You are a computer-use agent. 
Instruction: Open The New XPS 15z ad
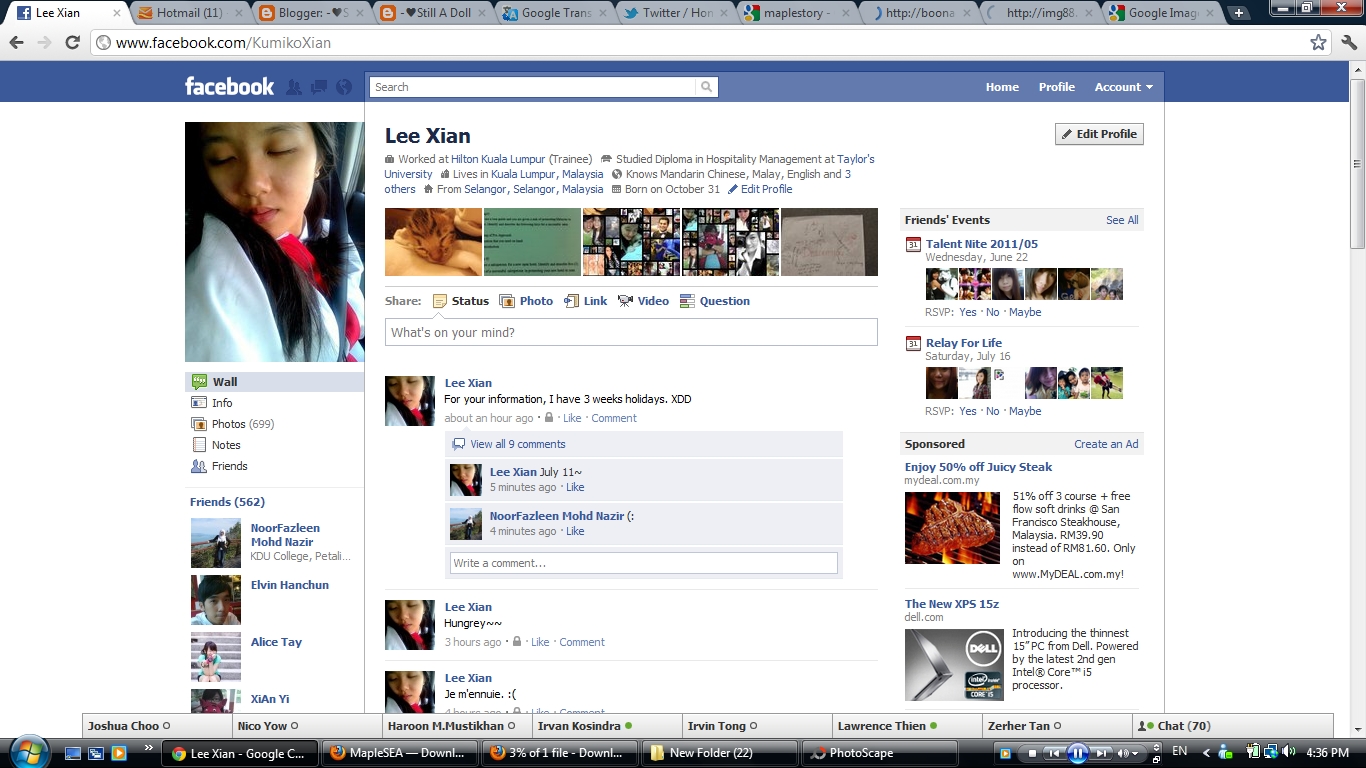point(952,604)
